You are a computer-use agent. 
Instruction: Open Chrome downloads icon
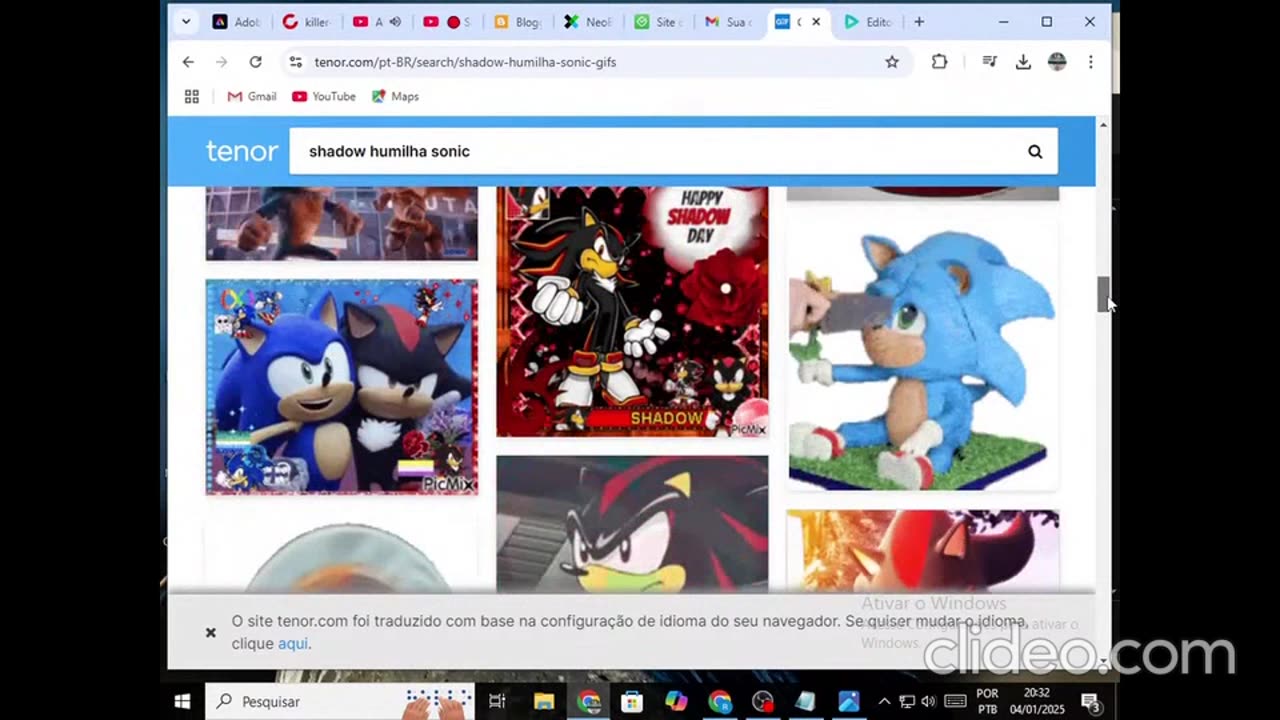pos(1023,62)
